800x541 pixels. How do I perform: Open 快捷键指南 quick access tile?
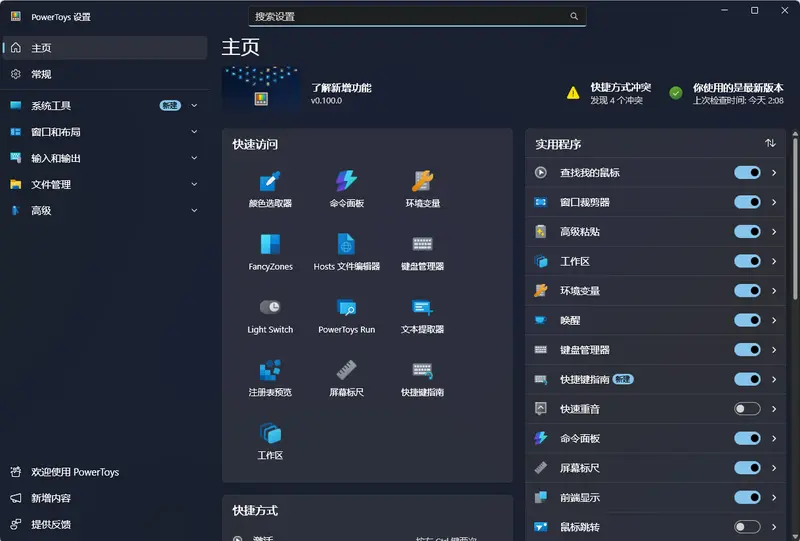[422, 378]
